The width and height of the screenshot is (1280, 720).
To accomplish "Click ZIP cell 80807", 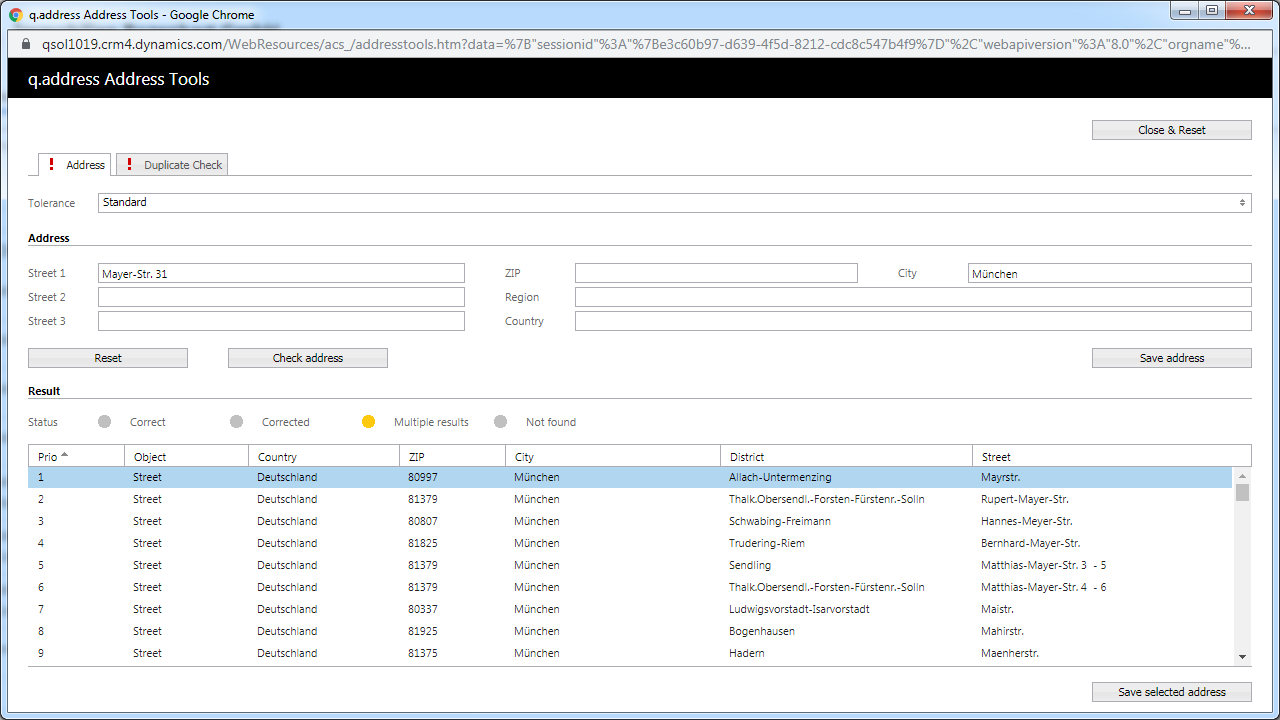I will [x=423, y=521].
